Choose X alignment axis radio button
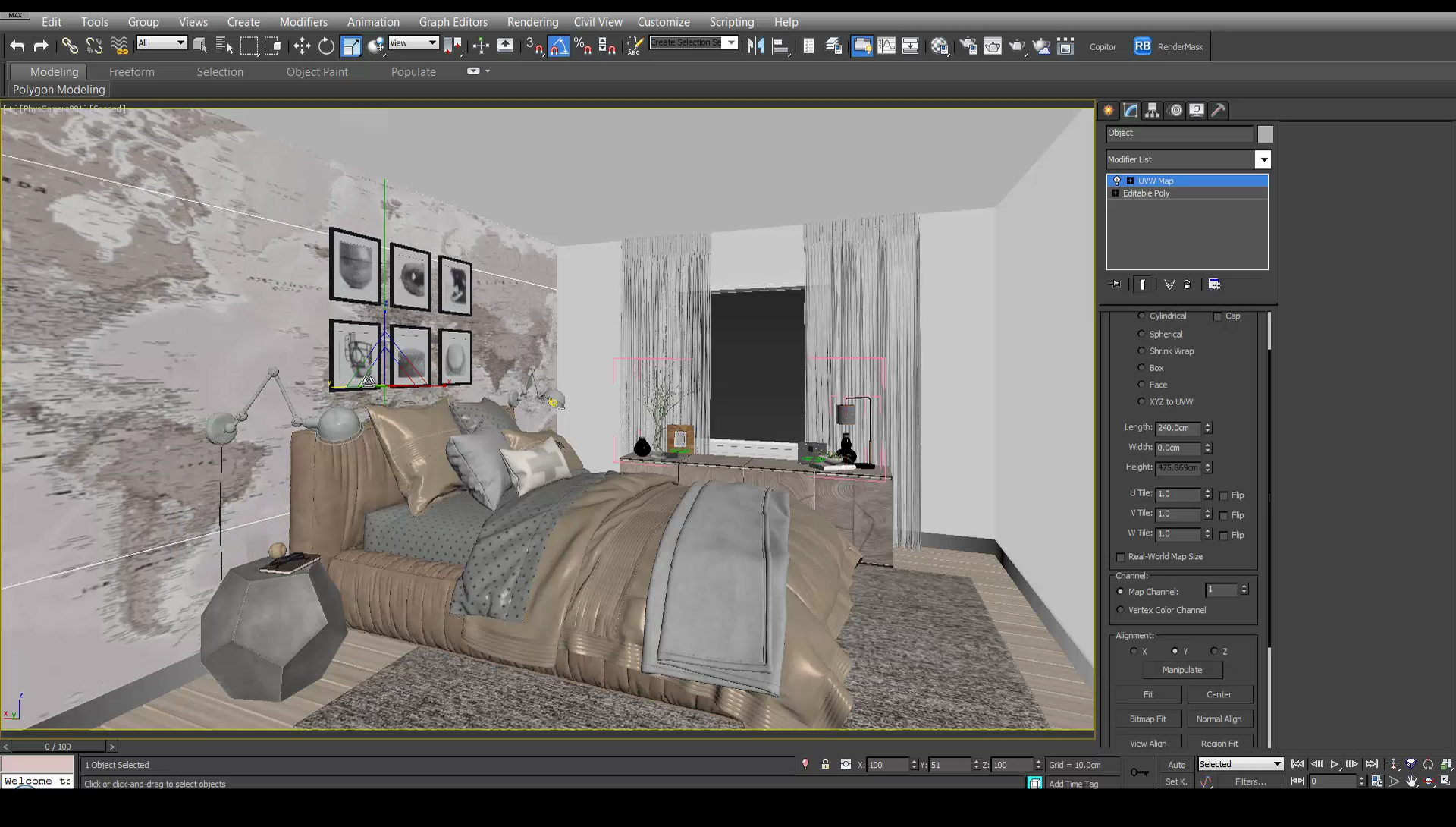 [x=1134, y=651]
